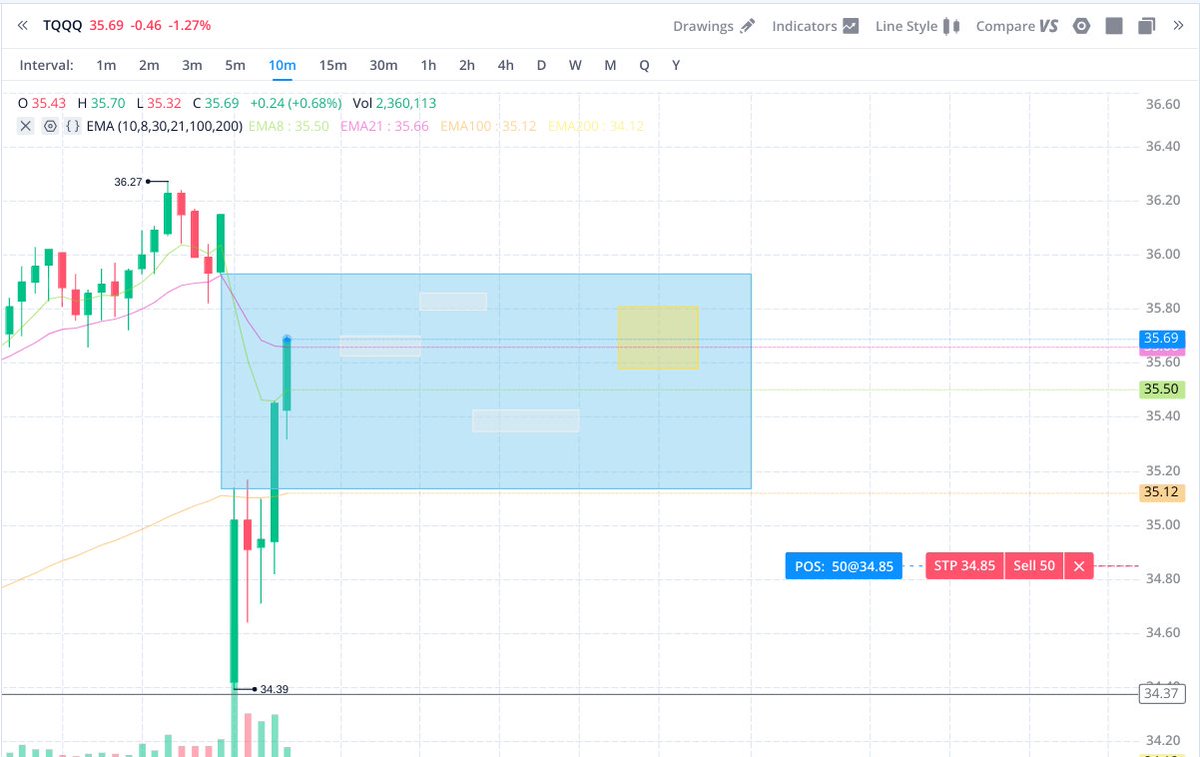The width and height of the screenshot is (1200, 757).
Task: Select the 1m interval
Action: [106, 65]
